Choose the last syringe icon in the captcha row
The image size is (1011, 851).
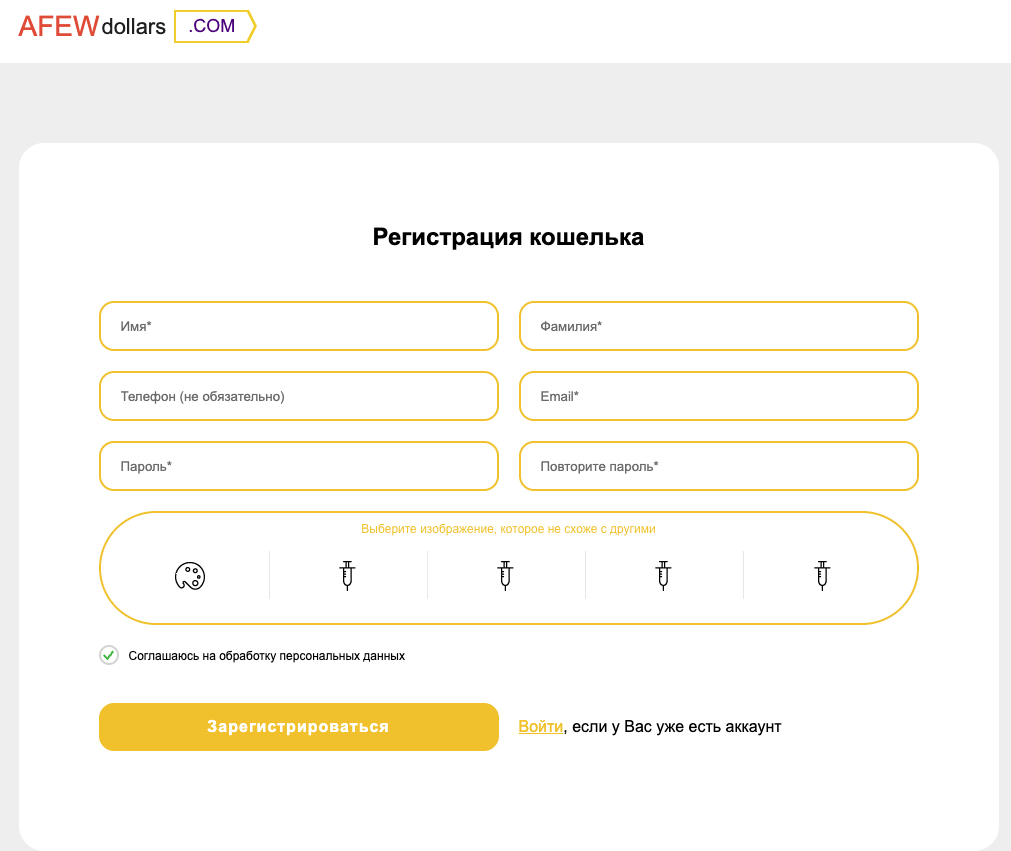[822, 575]
